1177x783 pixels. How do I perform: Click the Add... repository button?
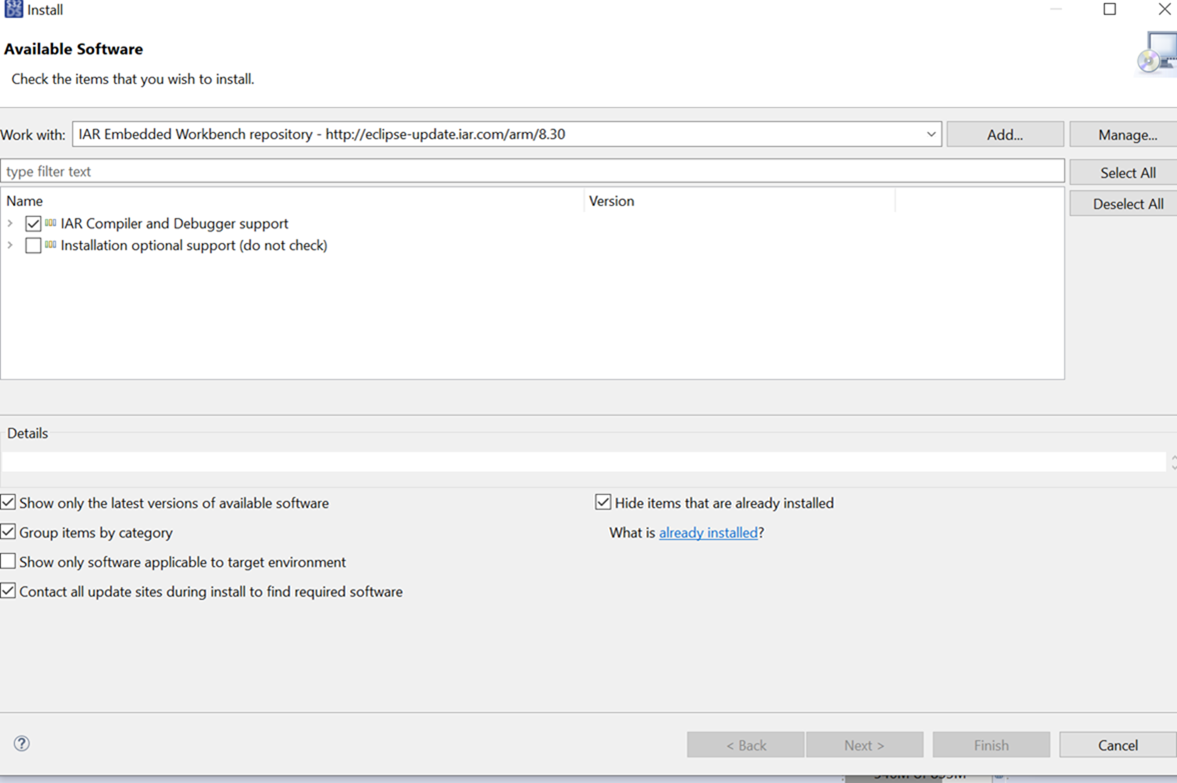click(x=1005, y=135)
